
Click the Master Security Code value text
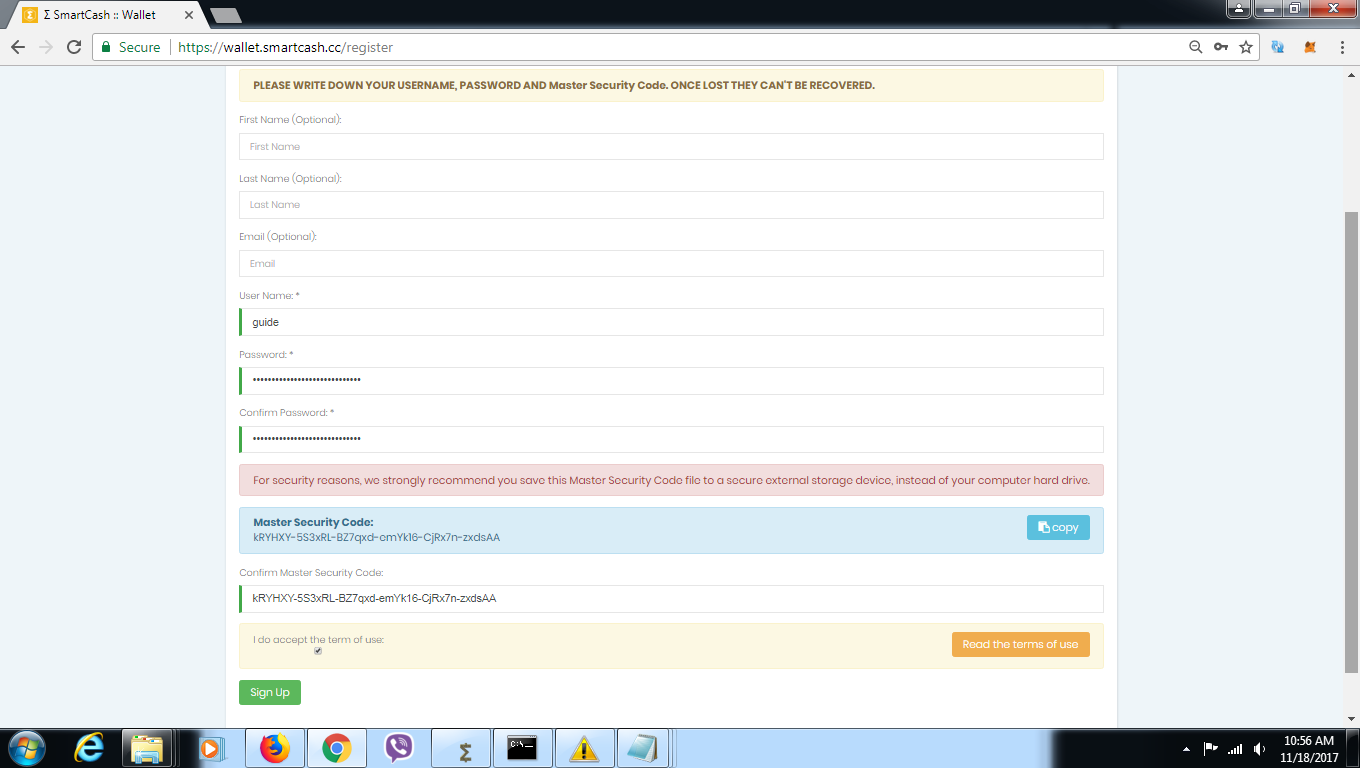tap(376, 537)
